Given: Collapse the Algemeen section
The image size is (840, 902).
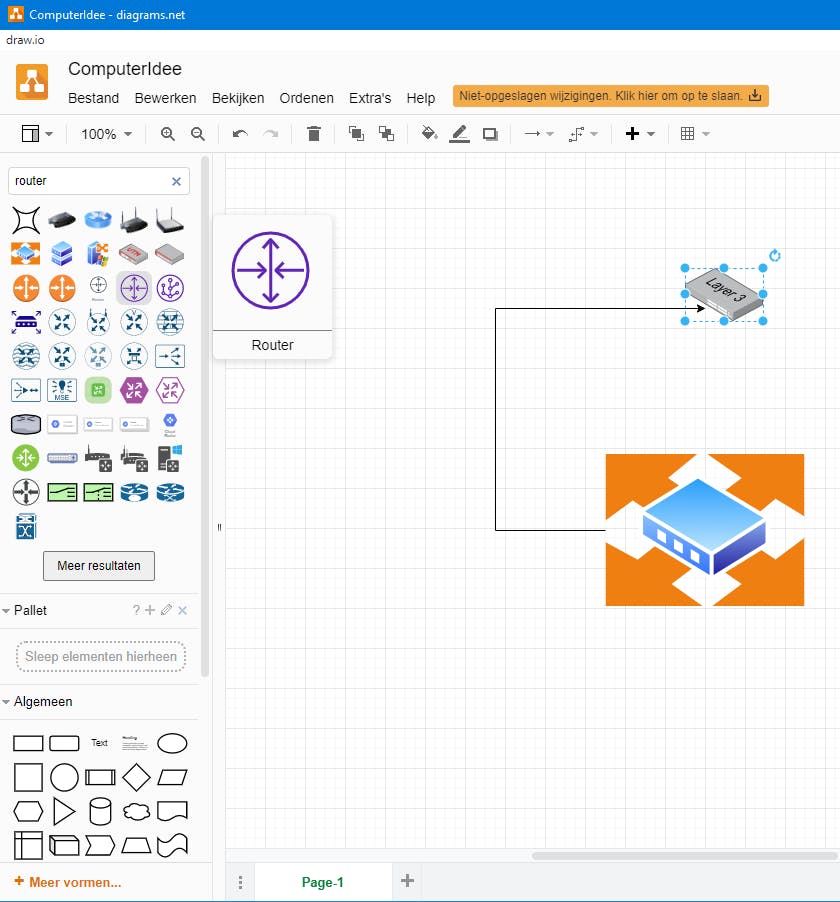Looking at the screenshot, I should point(6,702).
